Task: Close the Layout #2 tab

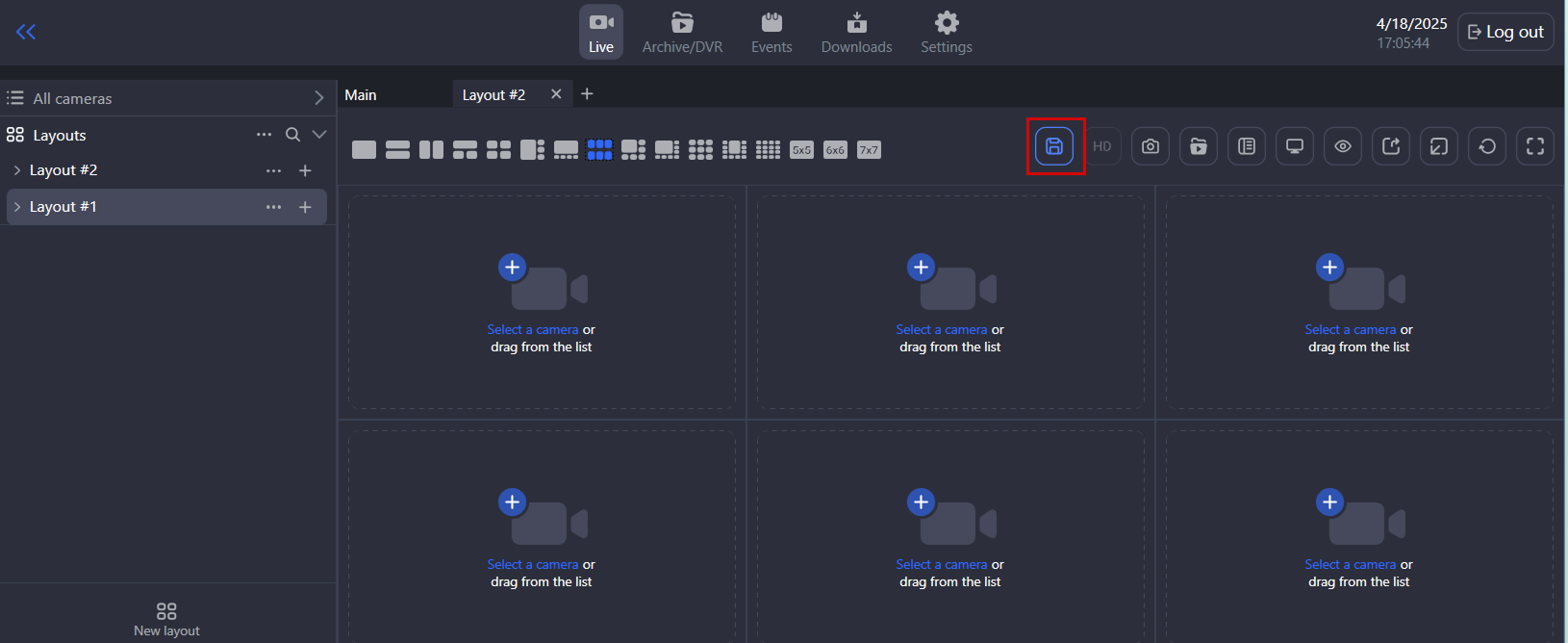Action: (x=556, y=93)
